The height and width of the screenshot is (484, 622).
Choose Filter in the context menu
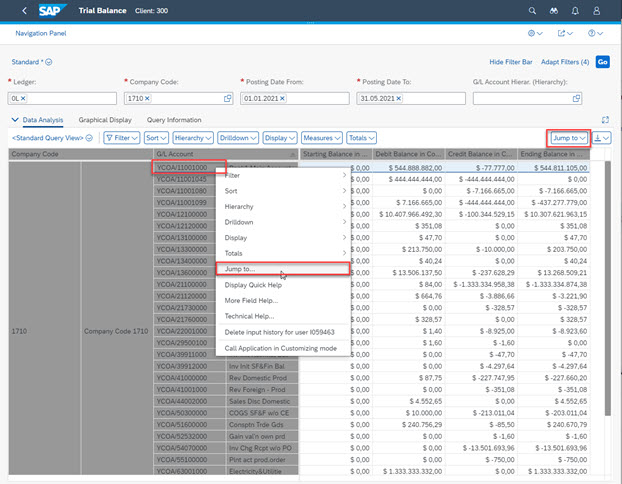(283, 175)
